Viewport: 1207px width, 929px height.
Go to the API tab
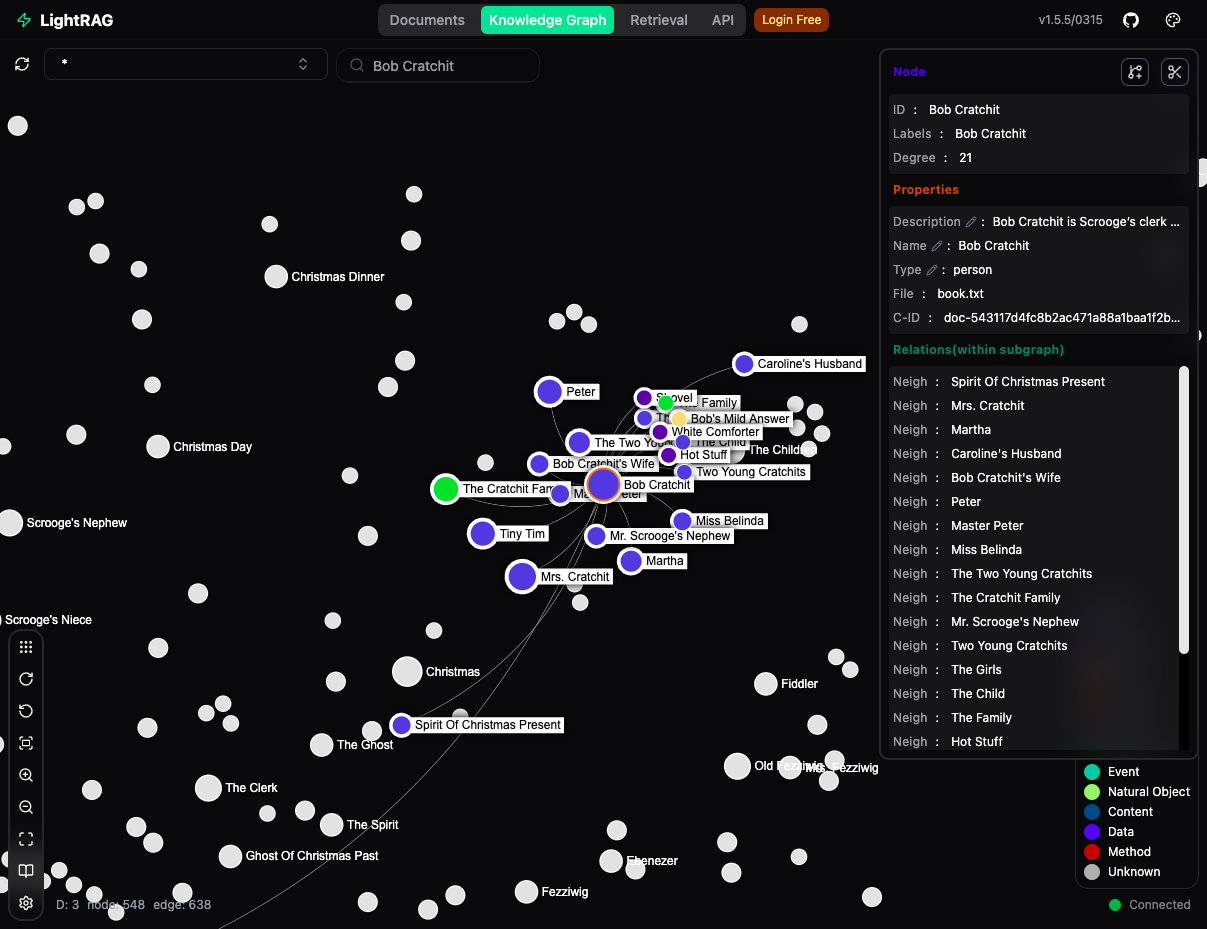pos(723,20)
